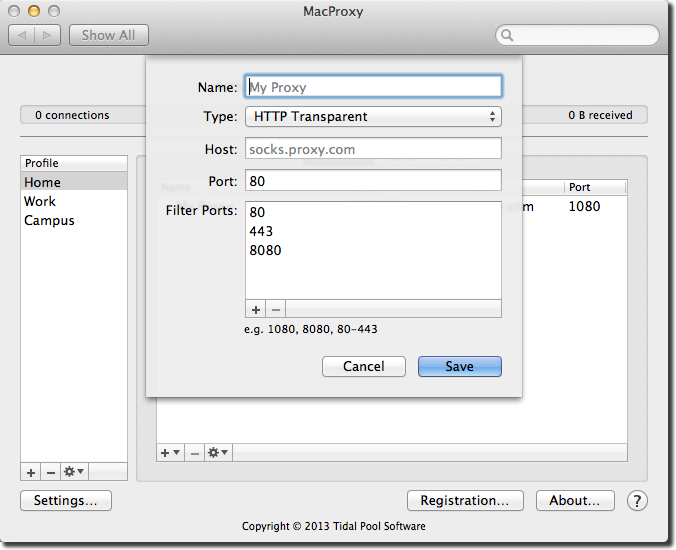Click the yellow minimize window button
The image size is (676, 550).
(34, 11)
